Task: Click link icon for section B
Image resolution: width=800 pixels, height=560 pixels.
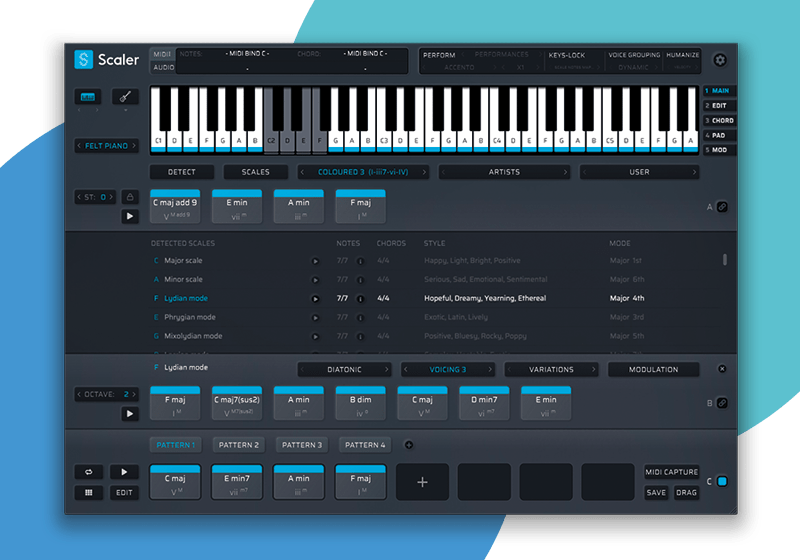Action: [x=722, y=403]
